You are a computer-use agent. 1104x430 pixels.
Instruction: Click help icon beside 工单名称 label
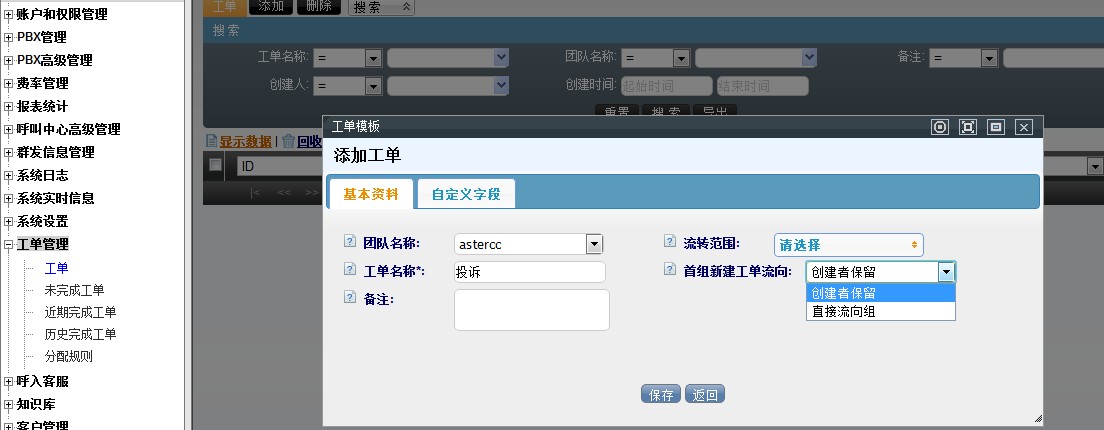350,269
